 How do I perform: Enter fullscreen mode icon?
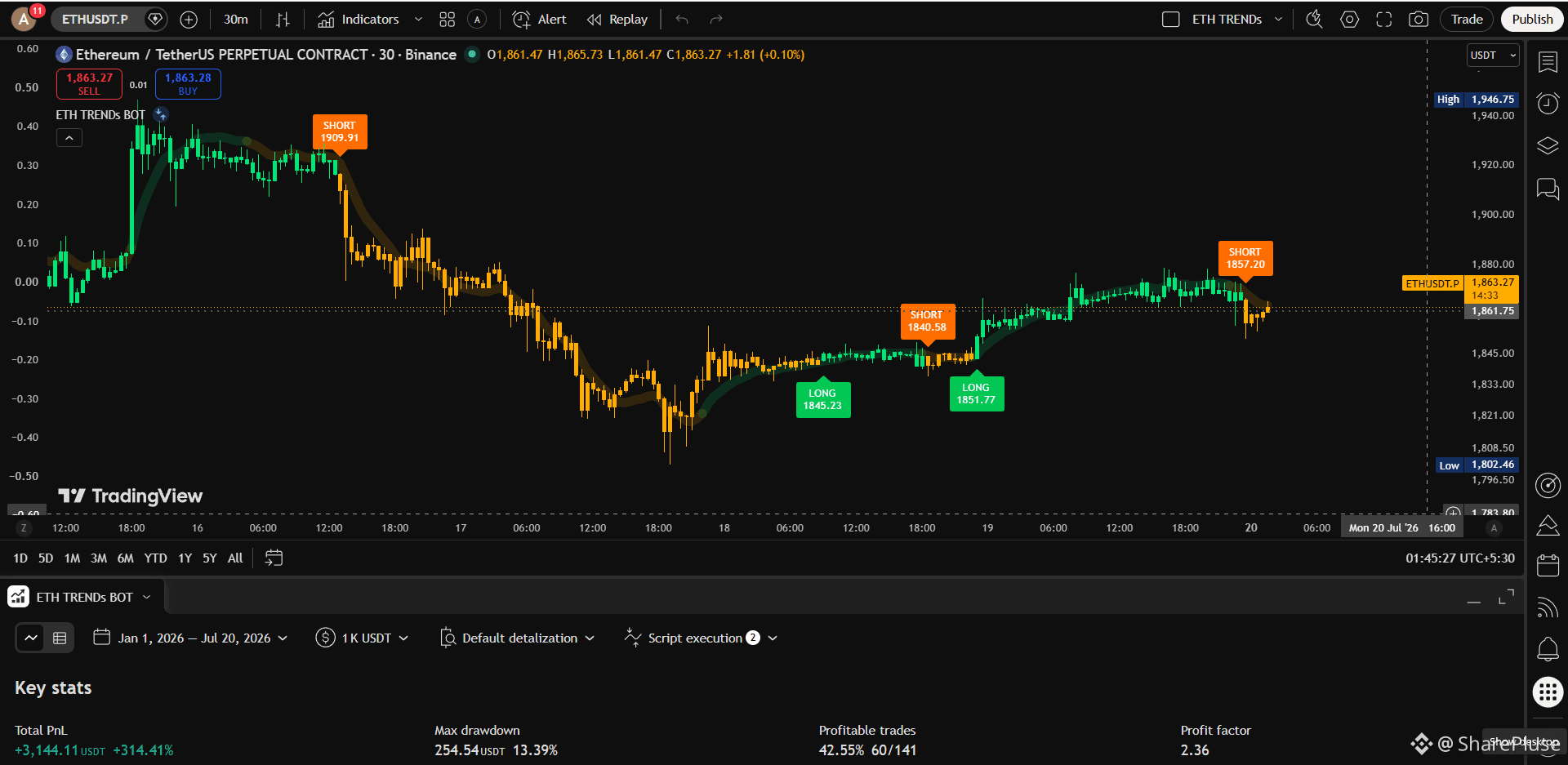tap(1384, 20)
